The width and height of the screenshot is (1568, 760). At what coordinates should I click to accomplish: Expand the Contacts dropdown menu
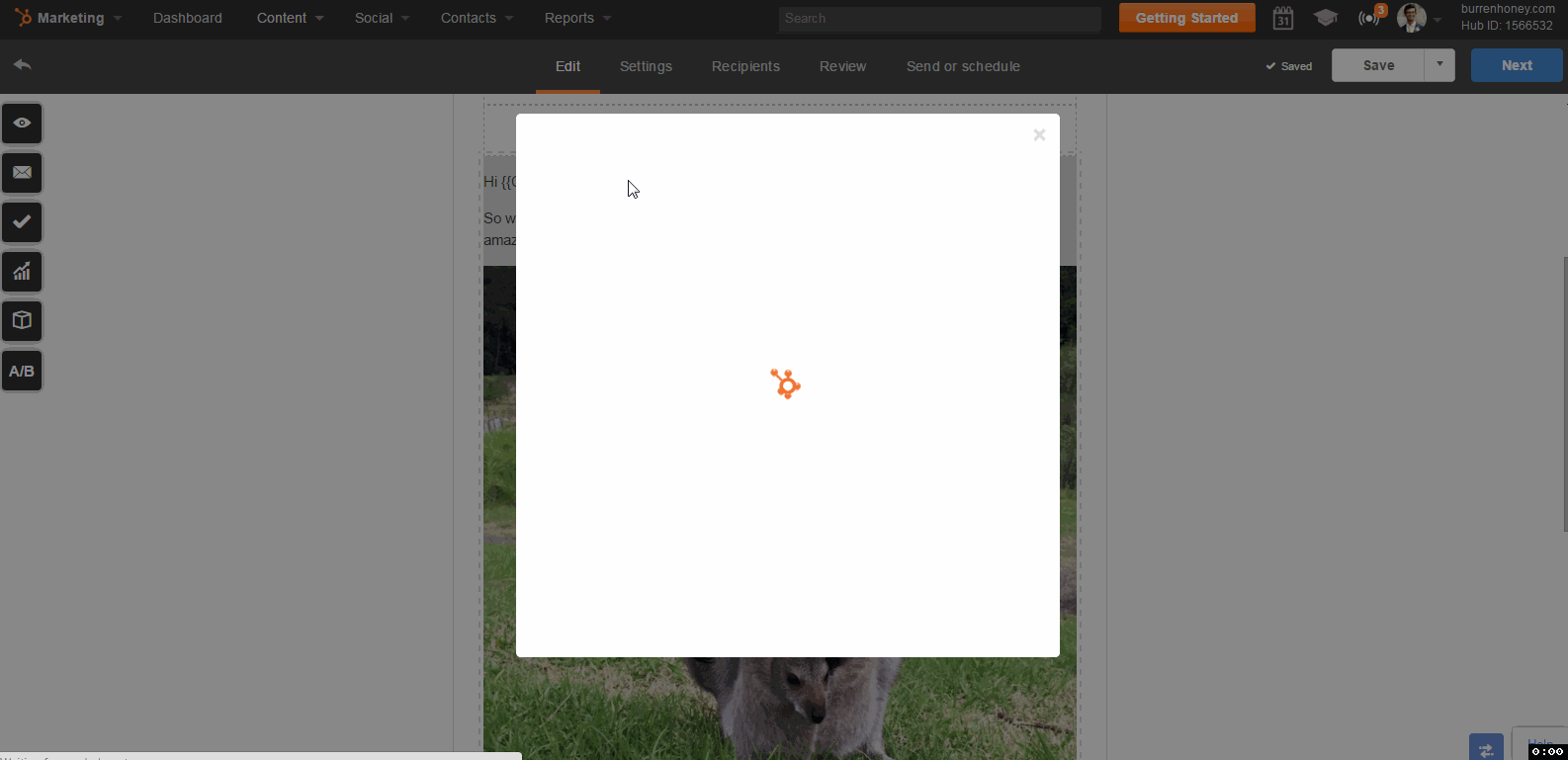click(x=477, y=18)
